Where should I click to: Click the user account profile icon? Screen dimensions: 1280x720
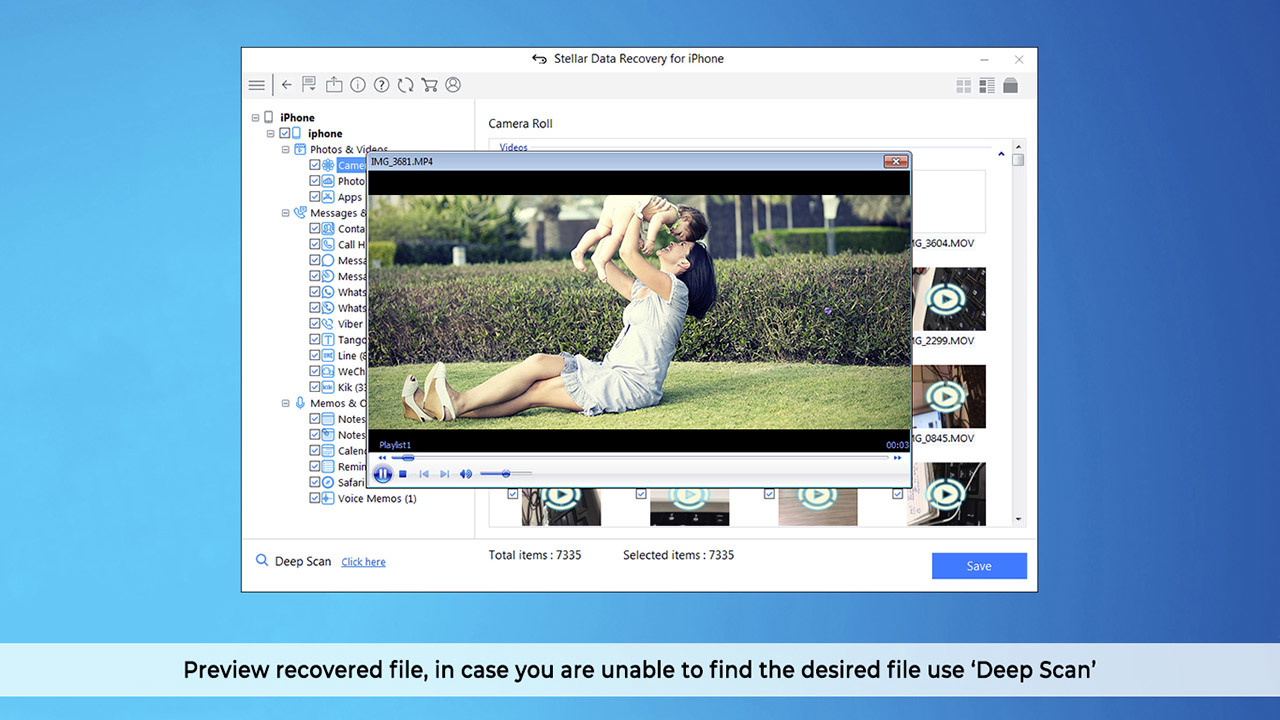[x=453, y=85]
